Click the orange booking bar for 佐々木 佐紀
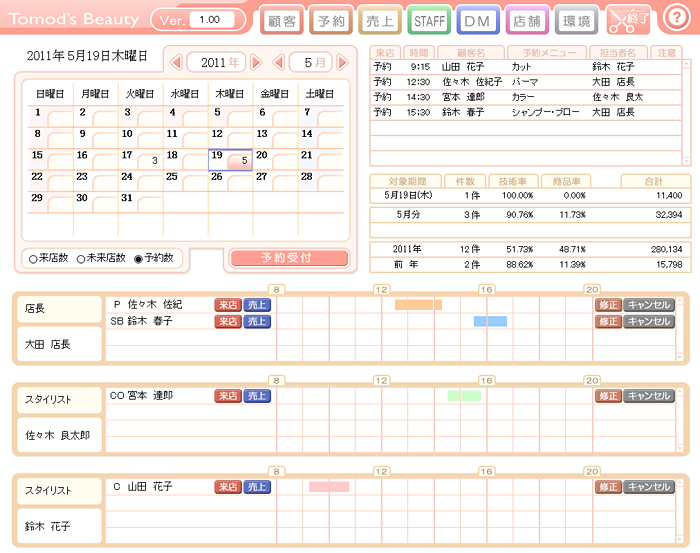Viewport: 700px width, 553px height. pos(417,305)
